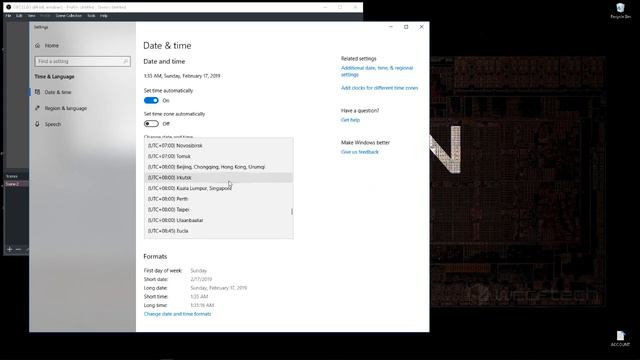Viewport: 640px width, 360px height.
Task: Choose (UTC+08:00) Taipei time zone
Action: point(218,209)
